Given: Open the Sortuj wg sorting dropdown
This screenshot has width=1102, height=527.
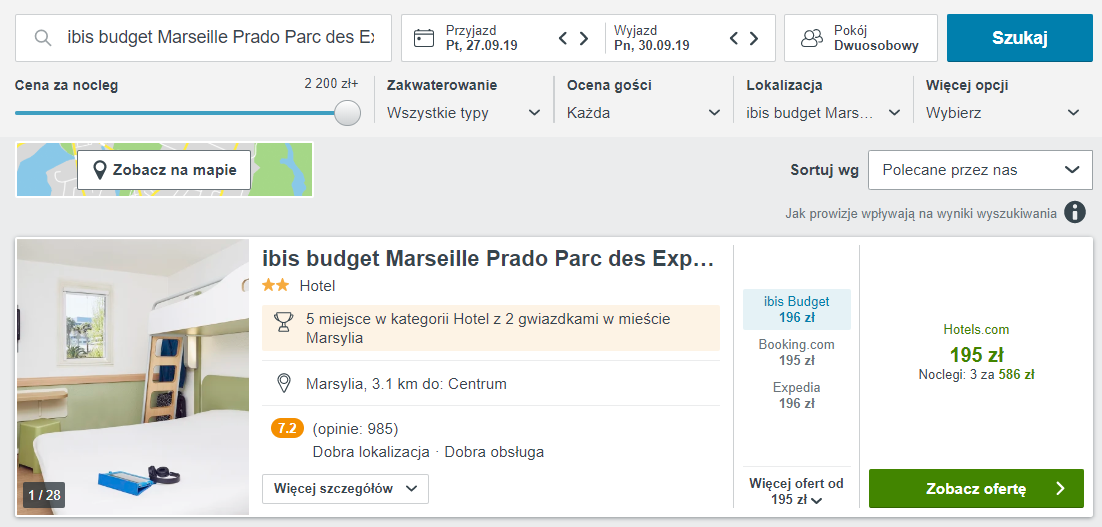Looking at the screenshot, I should 979,170.
